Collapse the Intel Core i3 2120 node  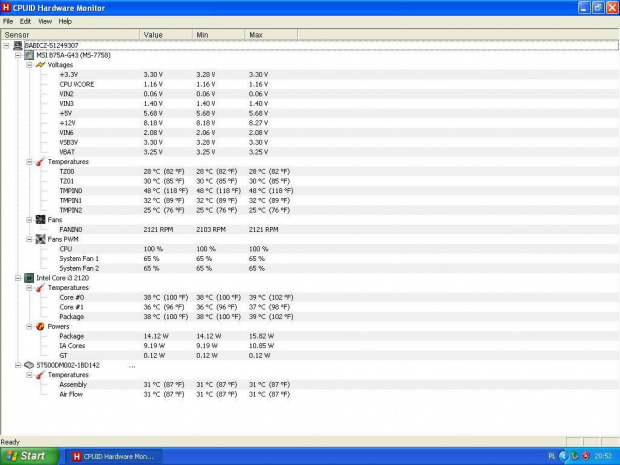tap(18, 278)
